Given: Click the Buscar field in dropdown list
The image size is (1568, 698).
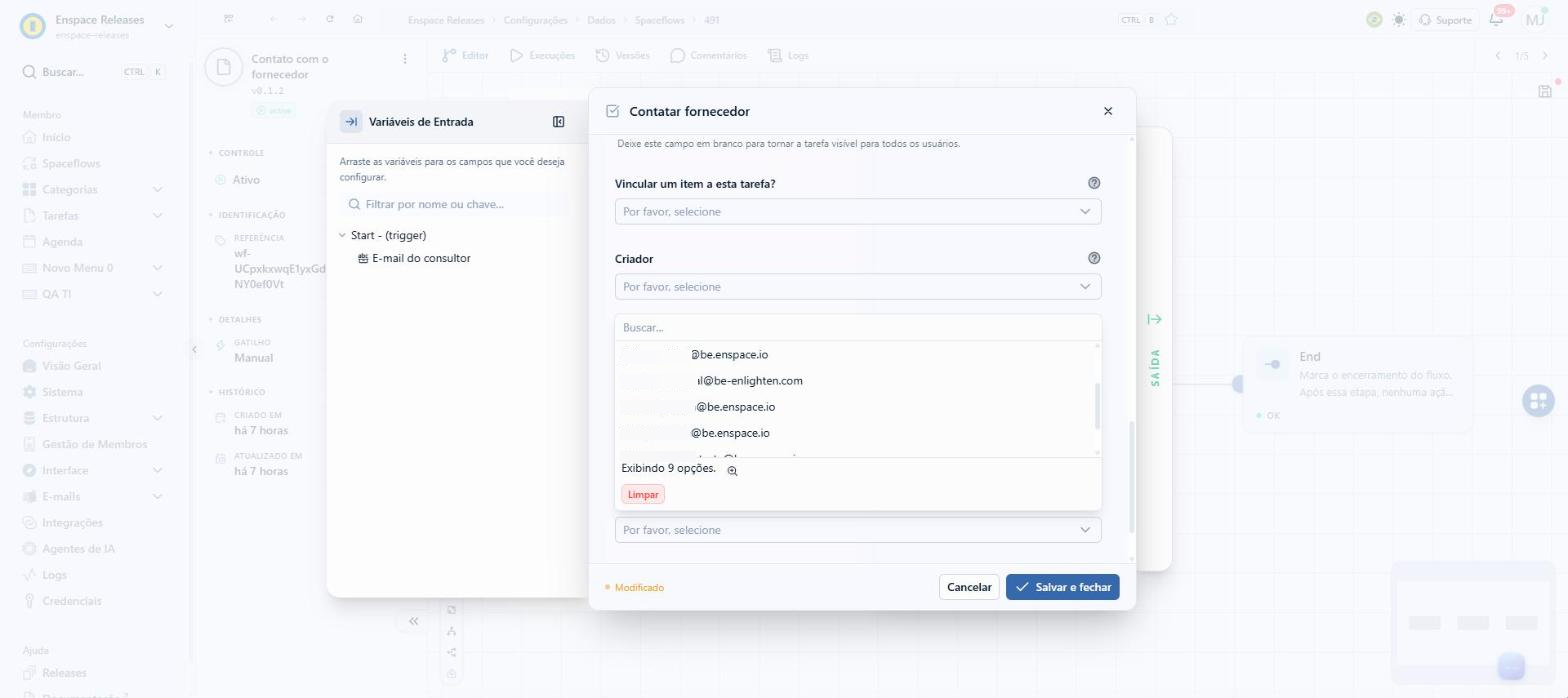Looking at the screenshot, I should 858,328.
